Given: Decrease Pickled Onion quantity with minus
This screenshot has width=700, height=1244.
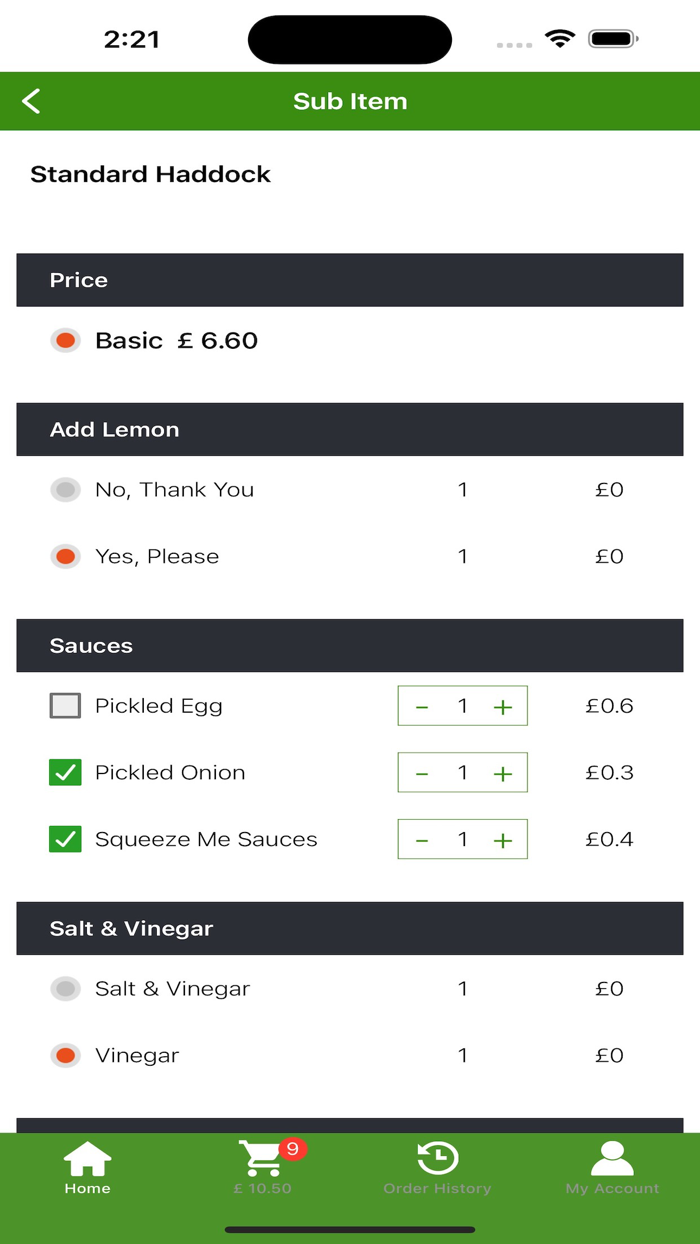Looking at the screenshot, I should coord(422,773).
